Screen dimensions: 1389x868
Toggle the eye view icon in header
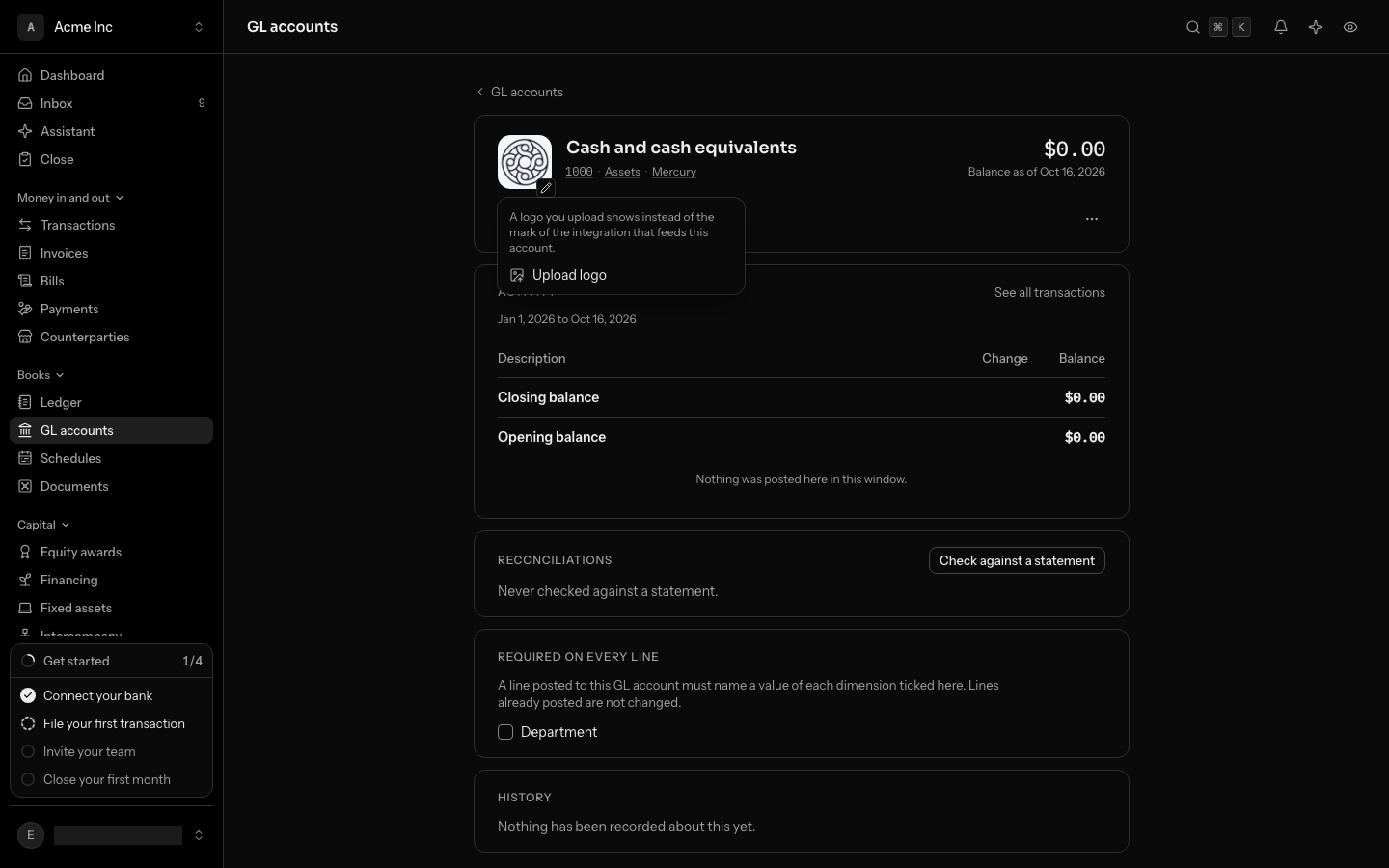[x=1350, y=27]
